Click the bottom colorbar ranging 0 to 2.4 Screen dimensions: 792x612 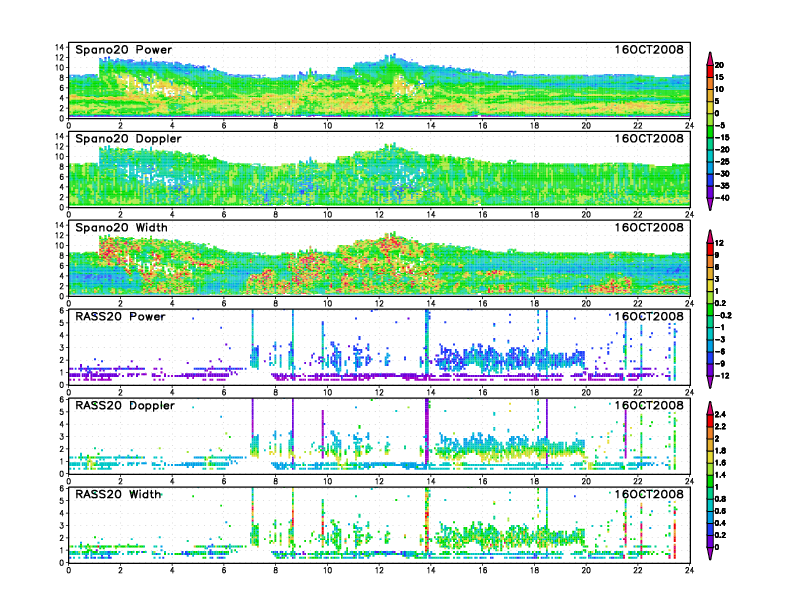(710, 481)
